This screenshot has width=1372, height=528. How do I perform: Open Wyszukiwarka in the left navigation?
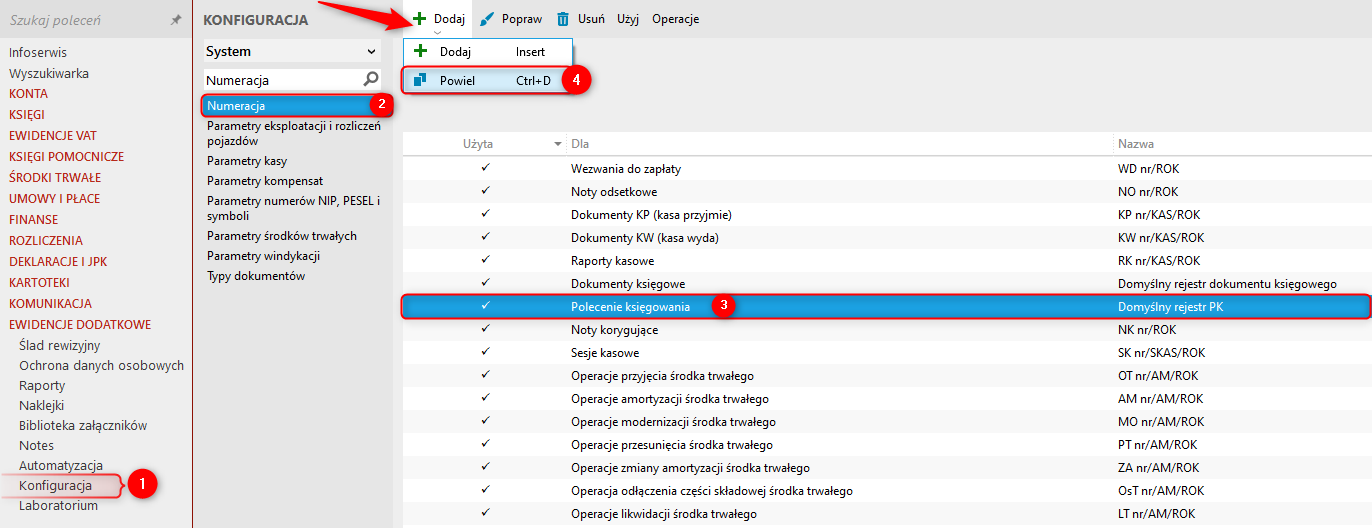coord(48,73)
